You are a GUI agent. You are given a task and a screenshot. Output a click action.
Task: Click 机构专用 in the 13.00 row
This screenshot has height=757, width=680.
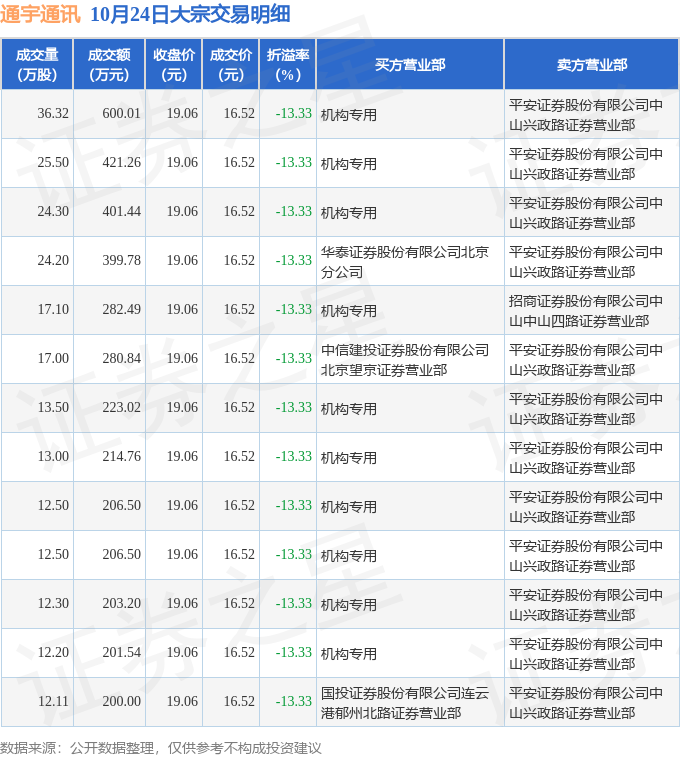pos(348,458)
